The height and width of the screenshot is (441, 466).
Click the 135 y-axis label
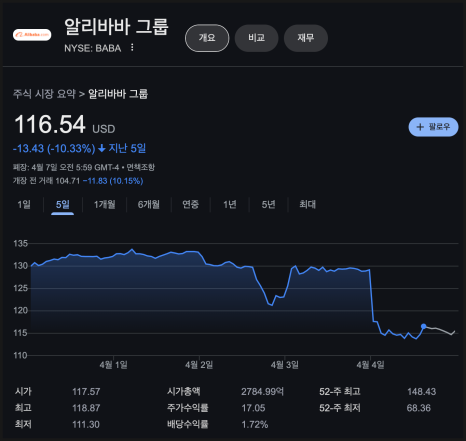click(20, 244)
